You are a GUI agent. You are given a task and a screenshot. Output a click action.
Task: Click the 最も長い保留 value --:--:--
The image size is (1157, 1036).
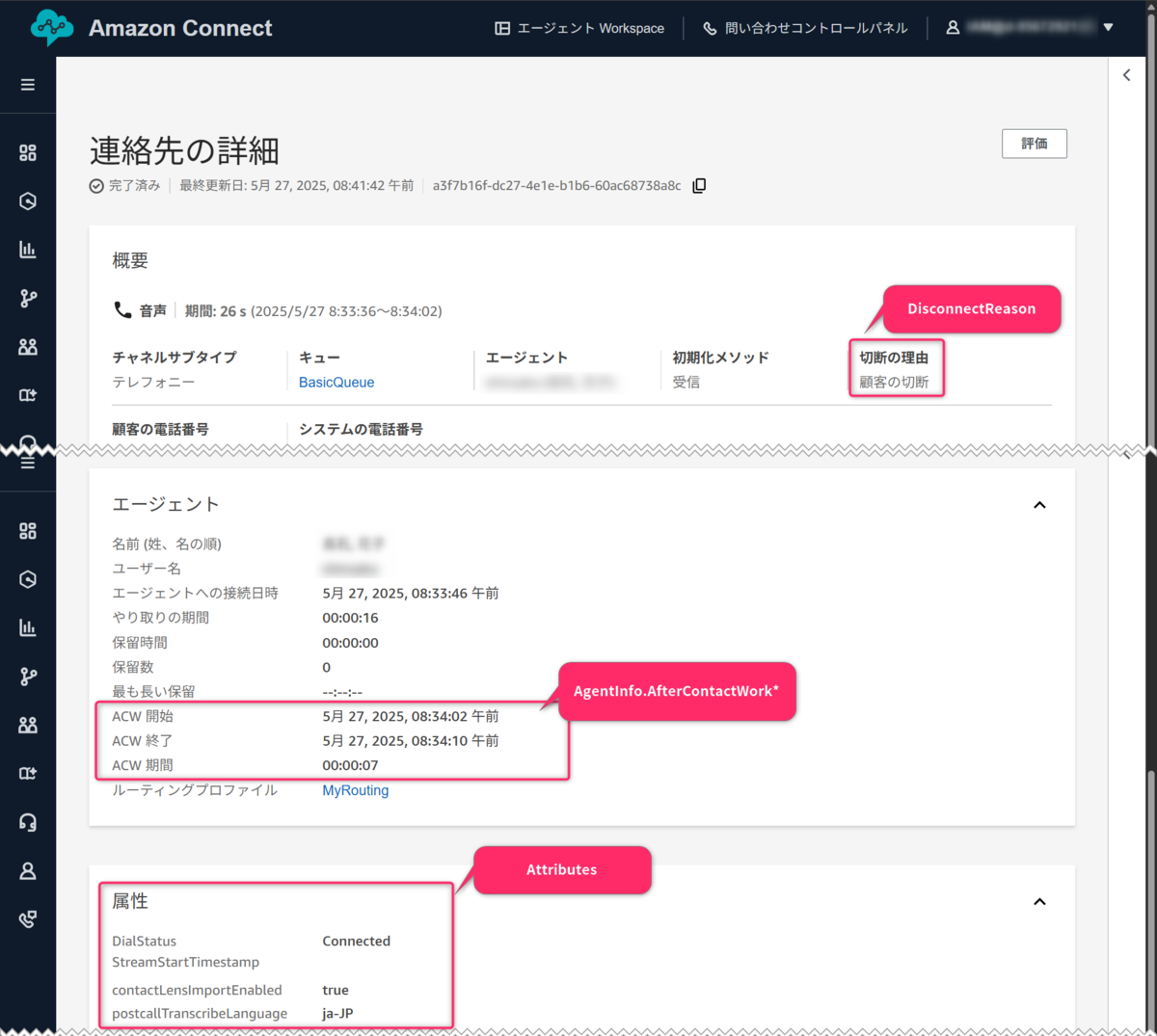pyautogui.click(x=342, y=692)
